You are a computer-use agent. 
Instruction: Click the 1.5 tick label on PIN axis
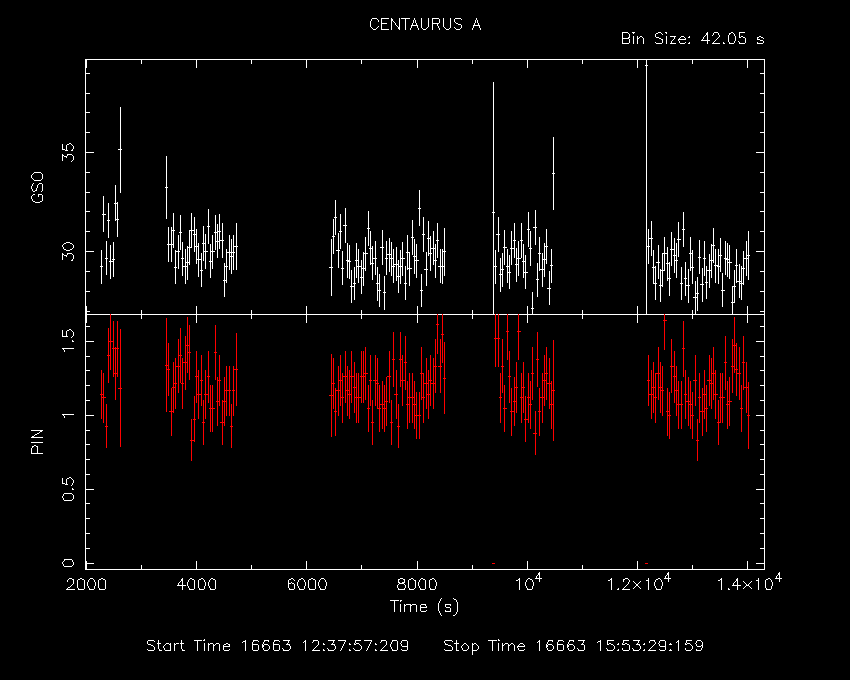68,341
